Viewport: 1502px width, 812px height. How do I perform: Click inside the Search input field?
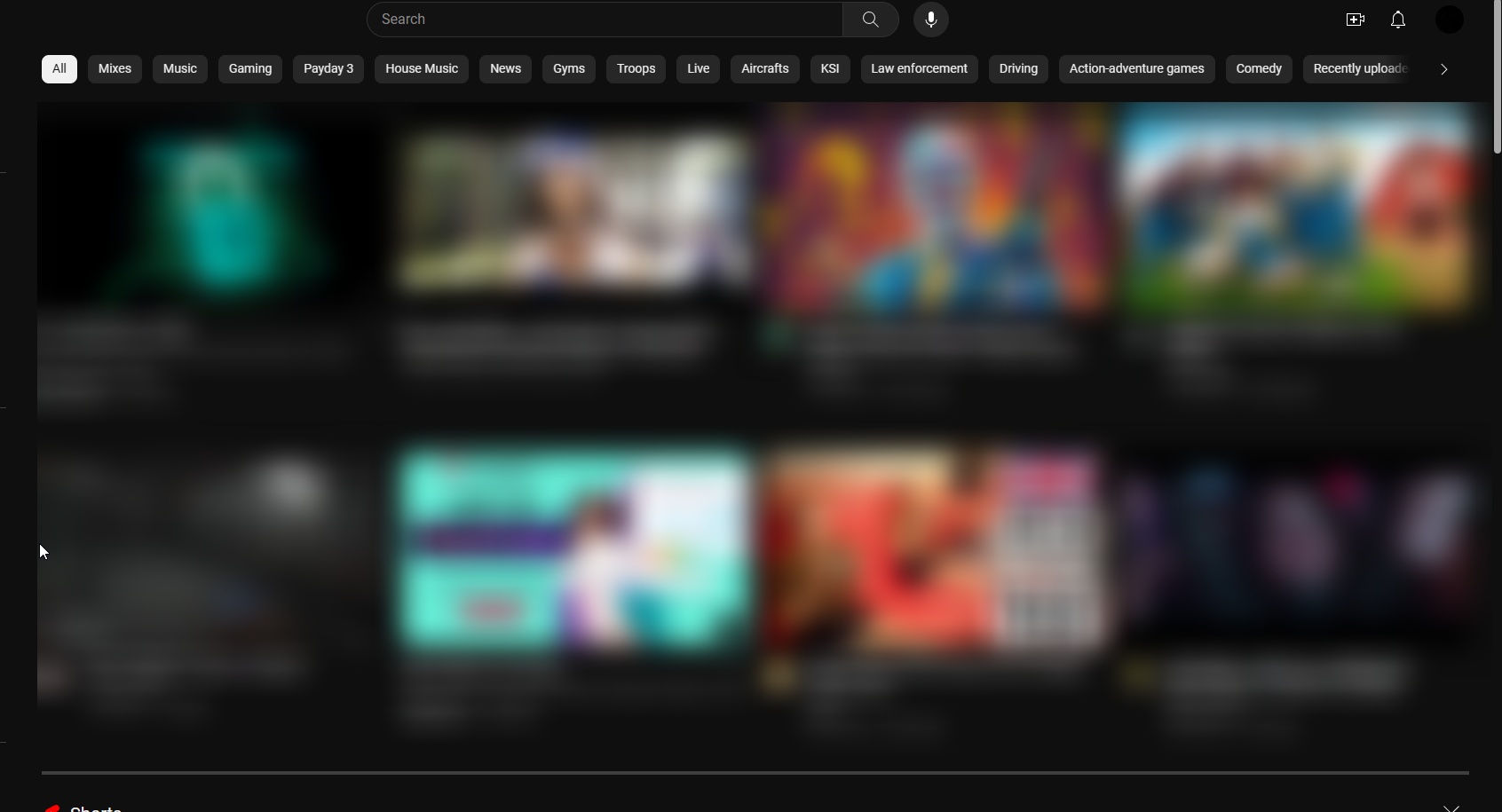[604, 19]
